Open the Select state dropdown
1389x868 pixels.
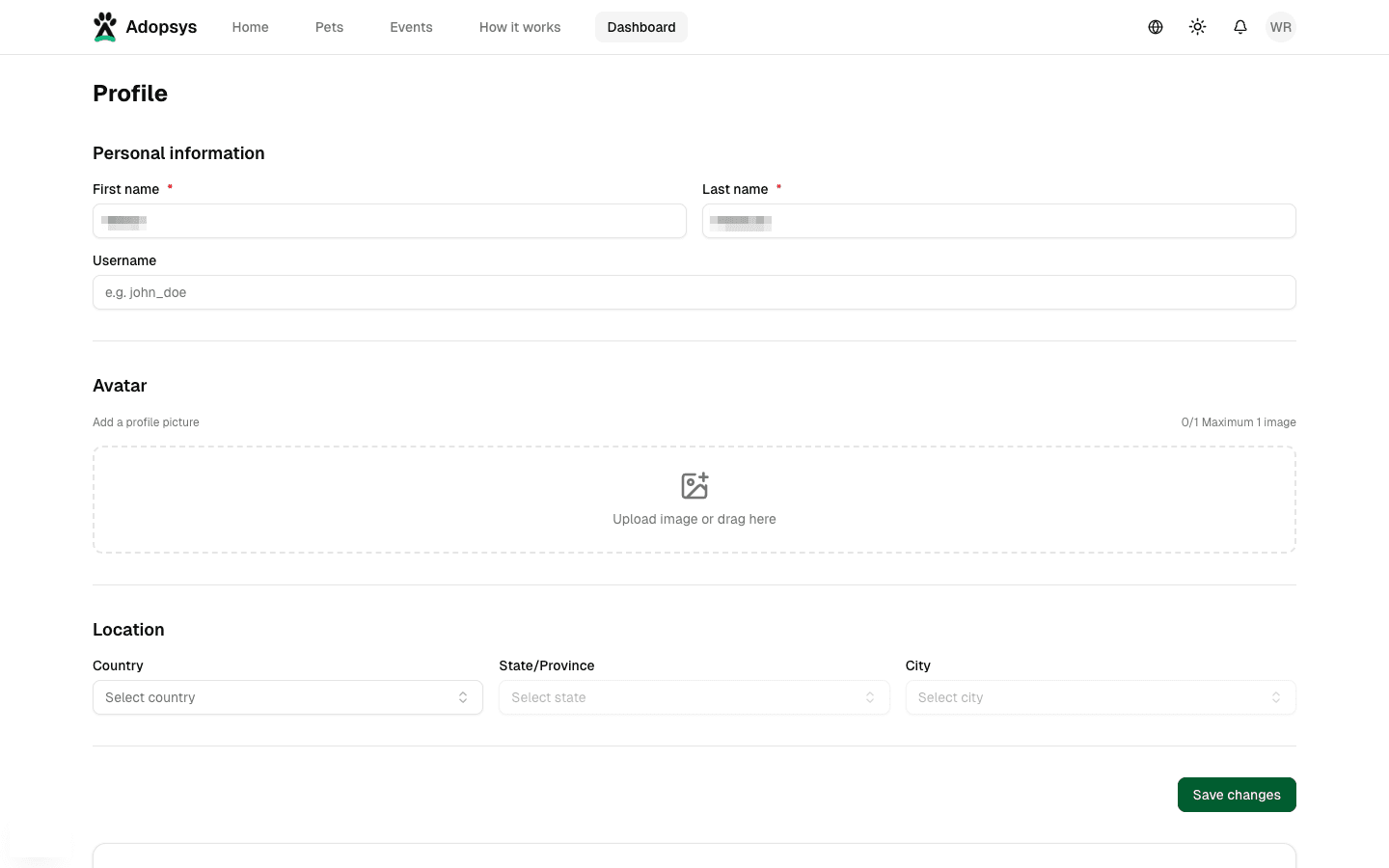694,696
